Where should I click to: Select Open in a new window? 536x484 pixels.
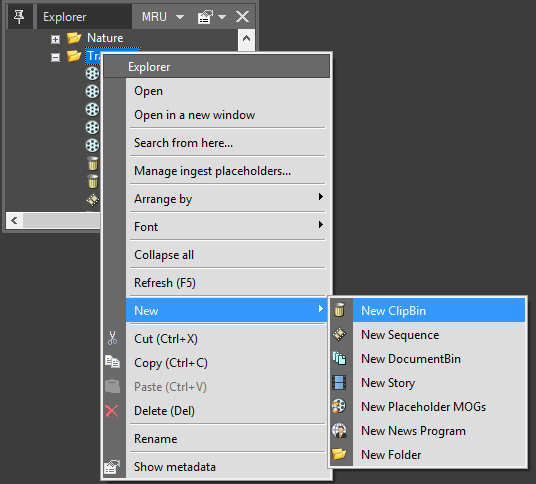coord(195,115)
